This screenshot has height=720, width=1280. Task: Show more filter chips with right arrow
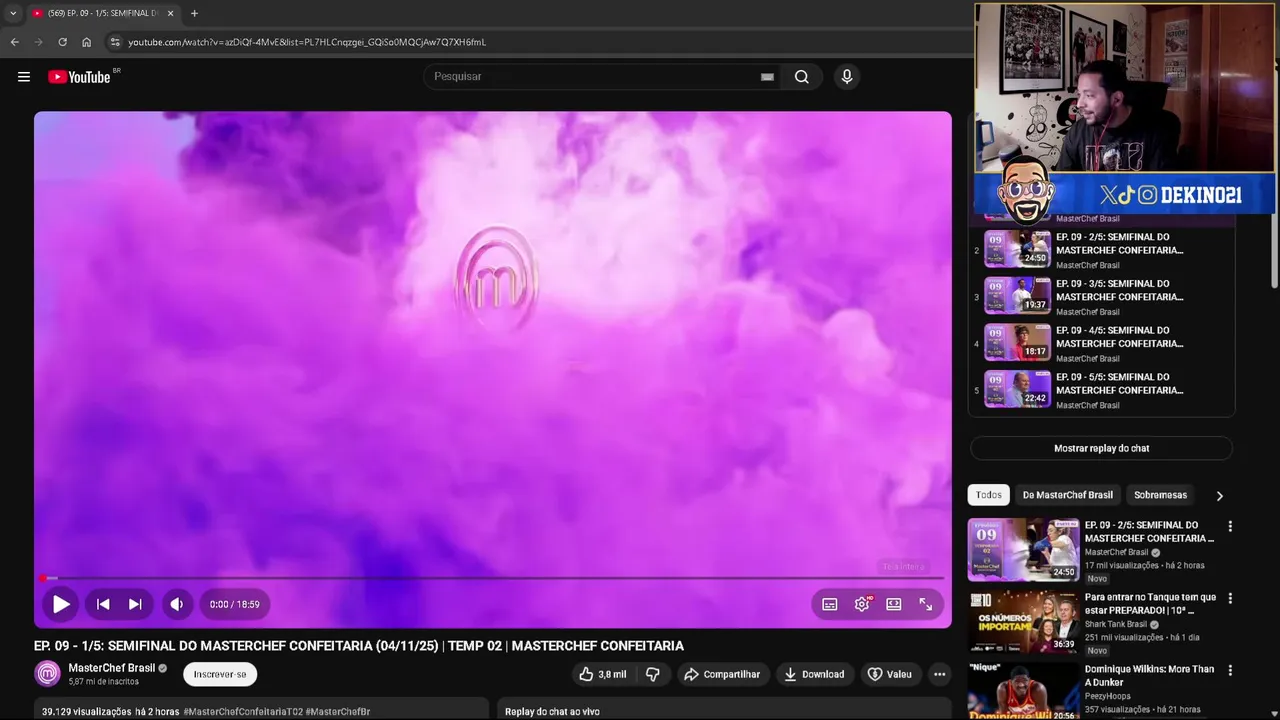point(1219,495)
